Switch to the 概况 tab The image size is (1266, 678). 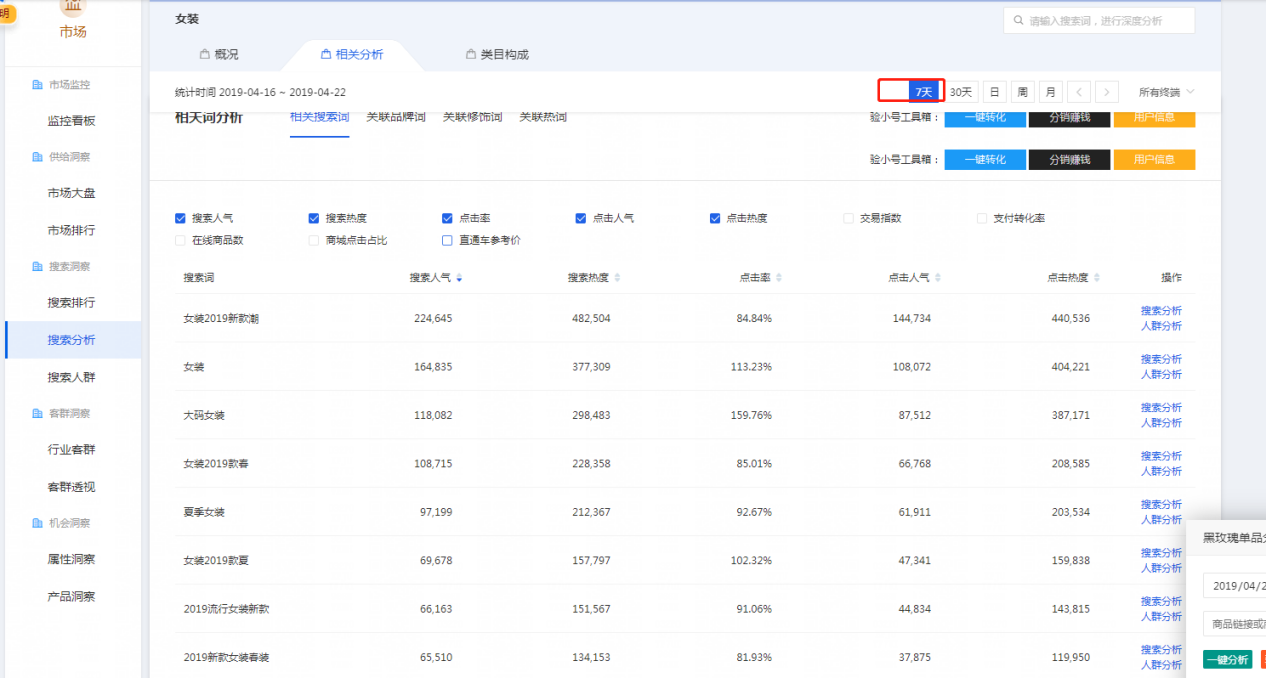click(219, 55)
